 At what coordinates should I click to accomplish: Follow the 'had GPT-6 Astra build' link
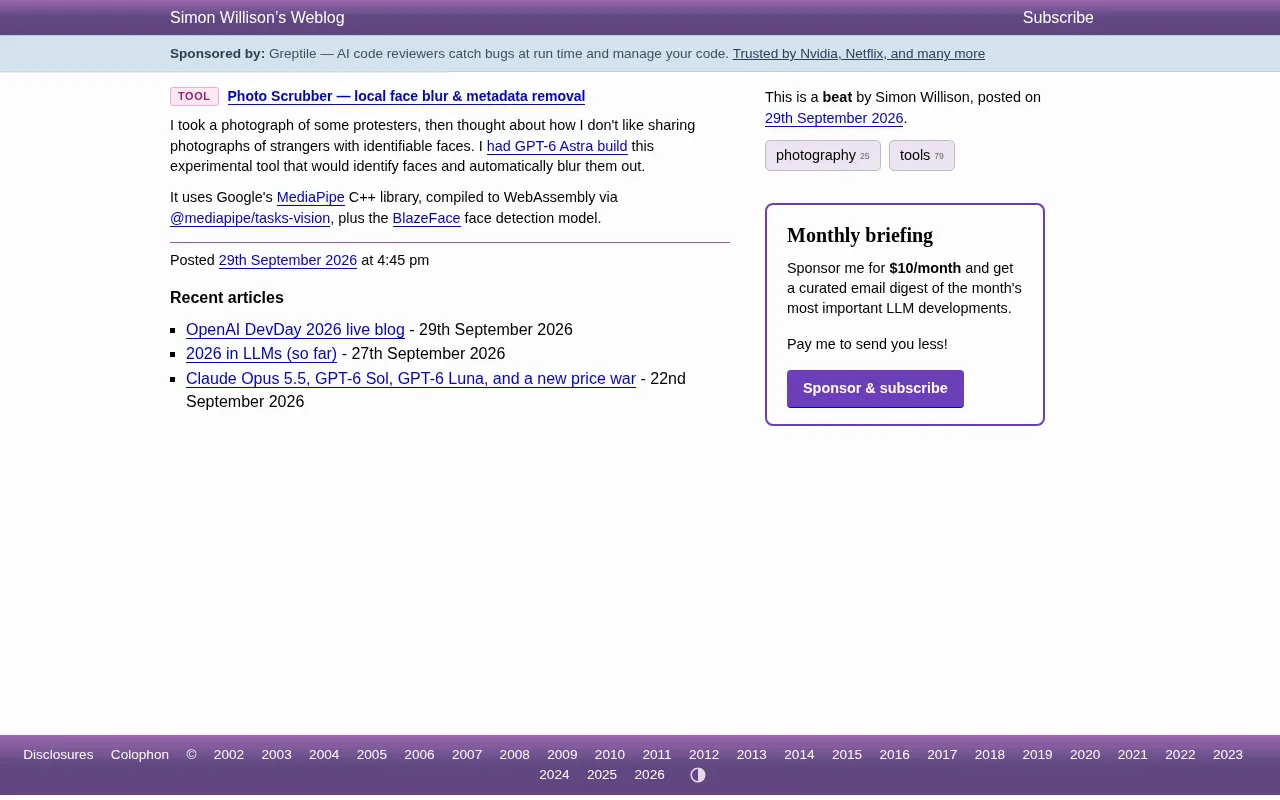[557, 146]
